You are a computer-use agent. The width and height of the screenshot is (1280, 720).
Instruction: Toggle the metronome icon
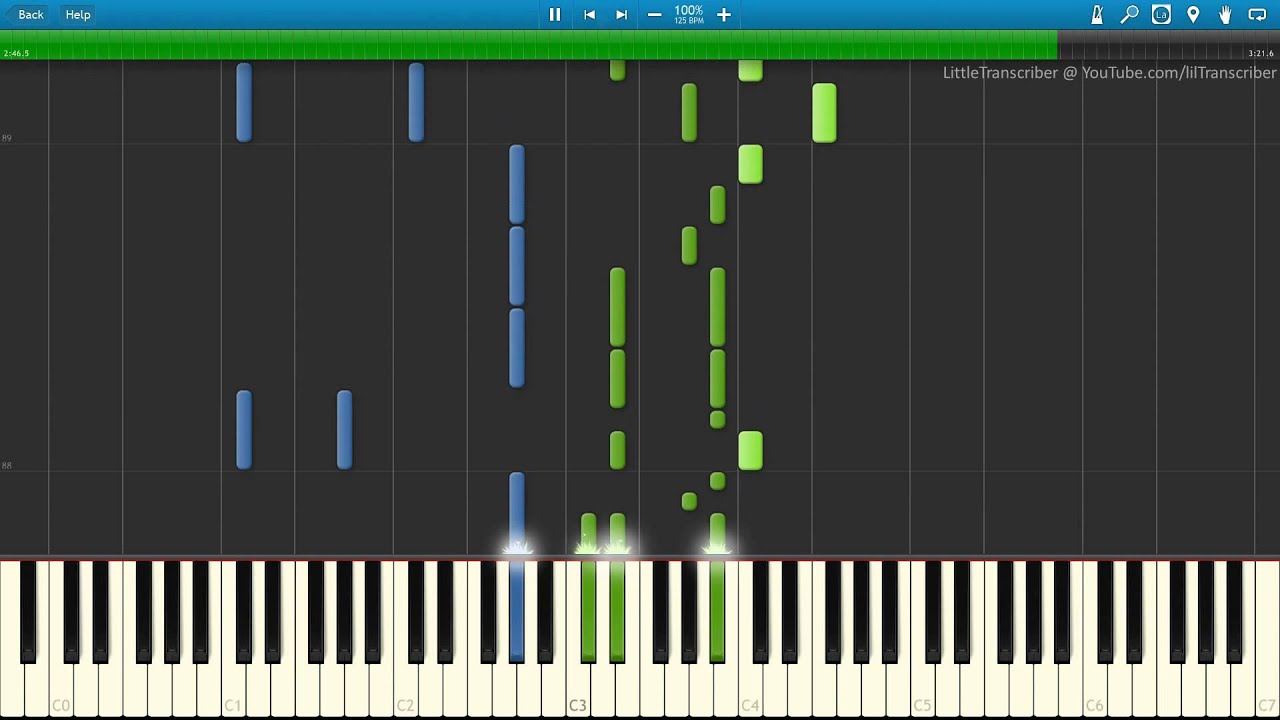(x=1097, y=14)
